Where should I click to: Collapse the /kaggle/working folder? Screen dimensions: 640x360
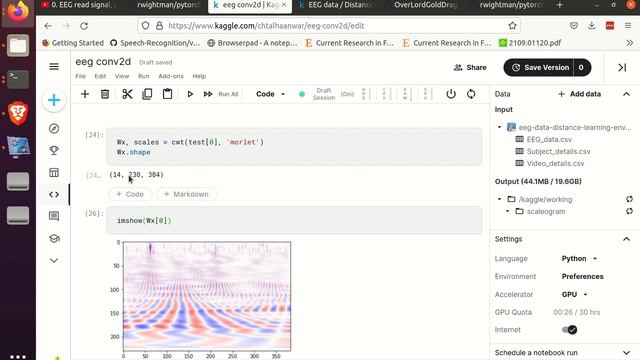(499, 200)
